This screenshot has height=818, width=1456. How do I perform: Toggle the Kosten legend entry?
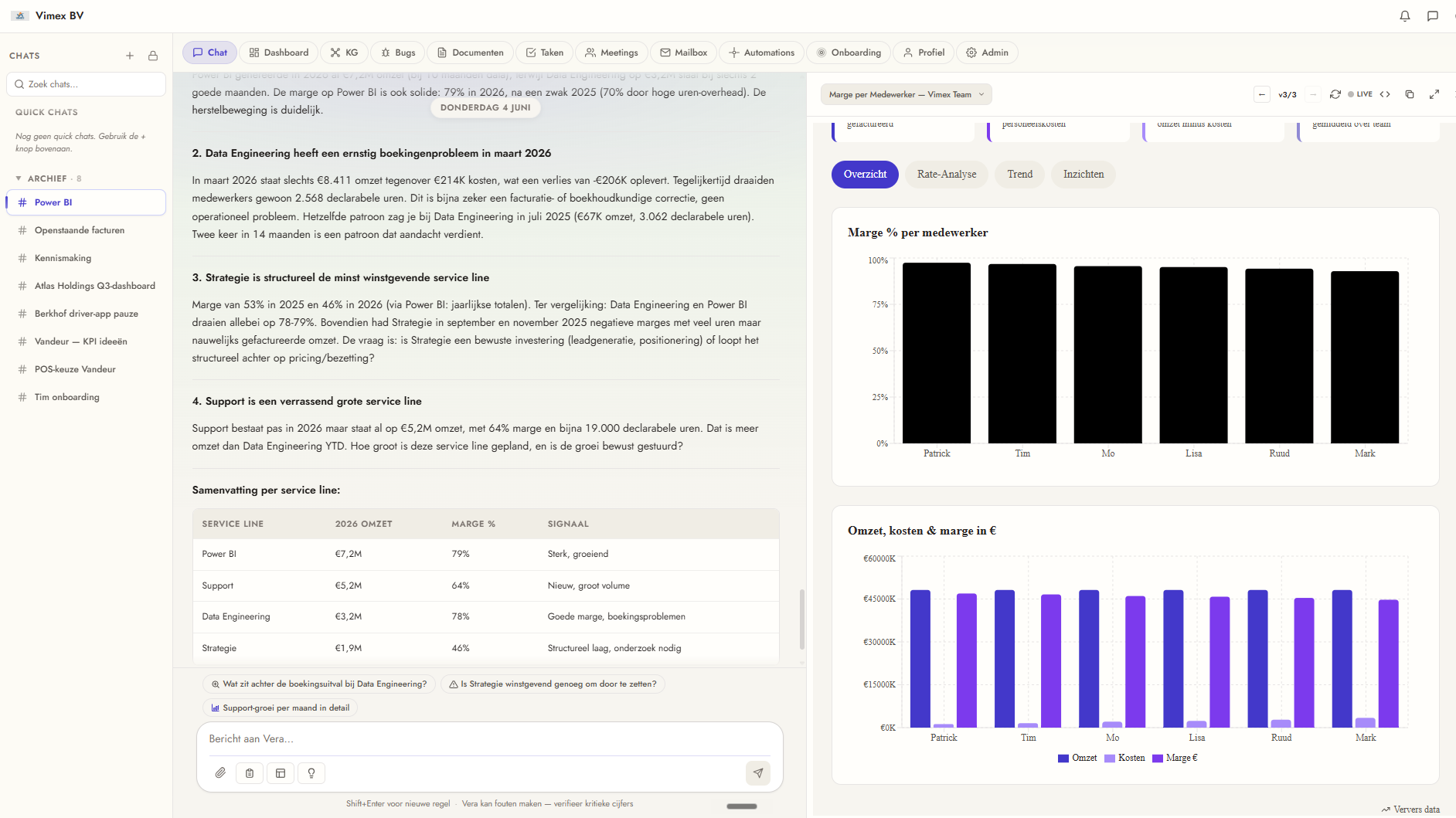tap(1125, 758)
